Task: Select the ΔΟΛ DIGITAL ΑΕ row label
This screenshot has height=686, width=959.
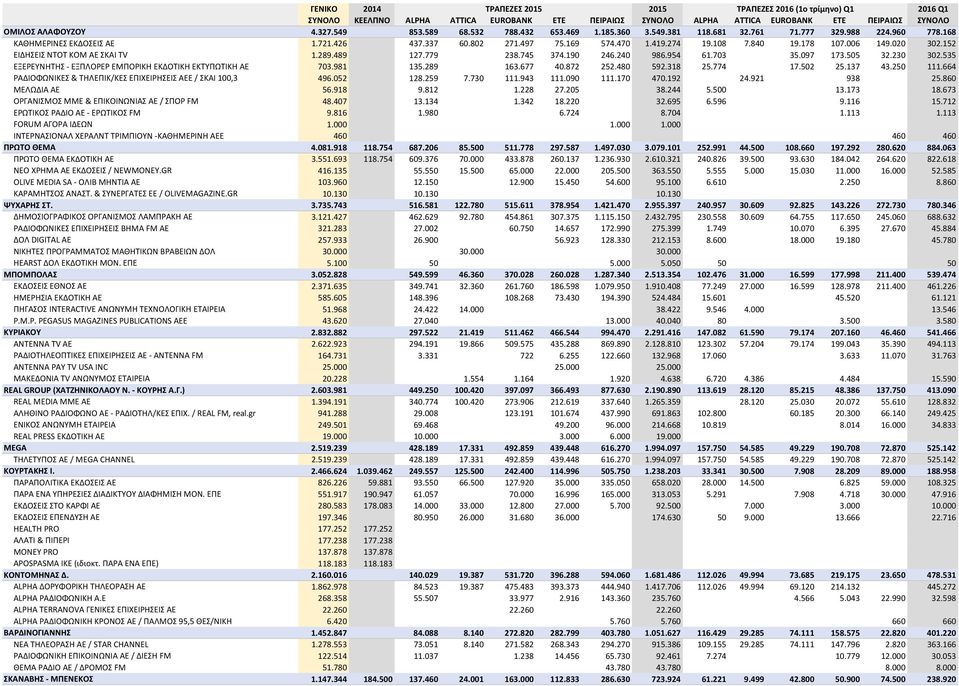Action: tap(42, 240)
